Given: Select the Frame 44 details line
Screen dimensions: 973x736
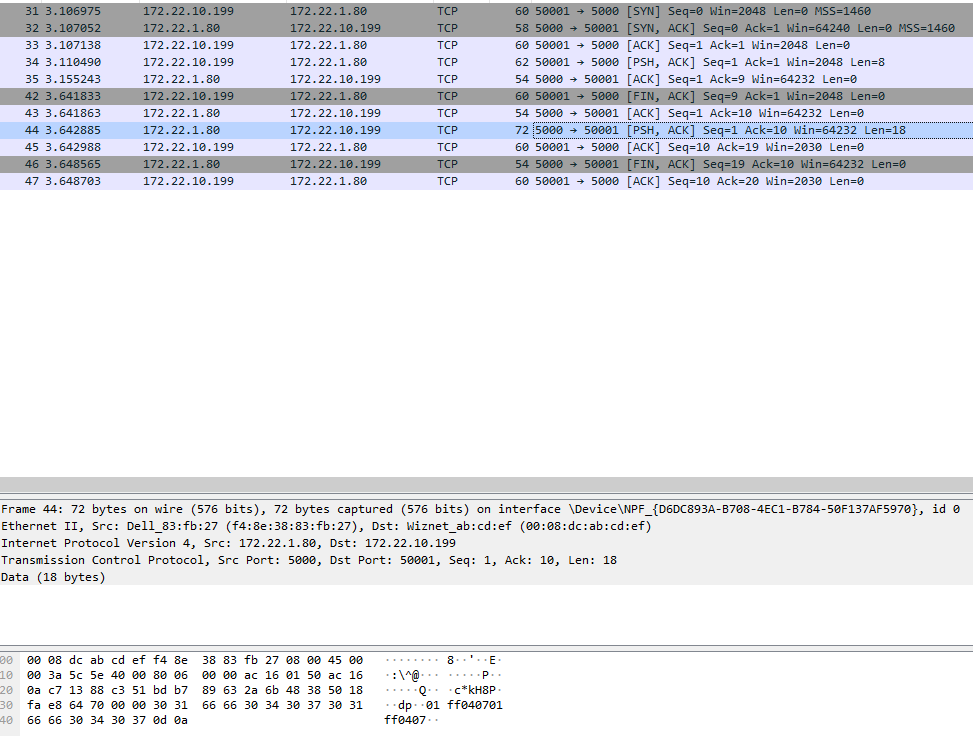Looking at the screenshot, I should coord(486,509).
